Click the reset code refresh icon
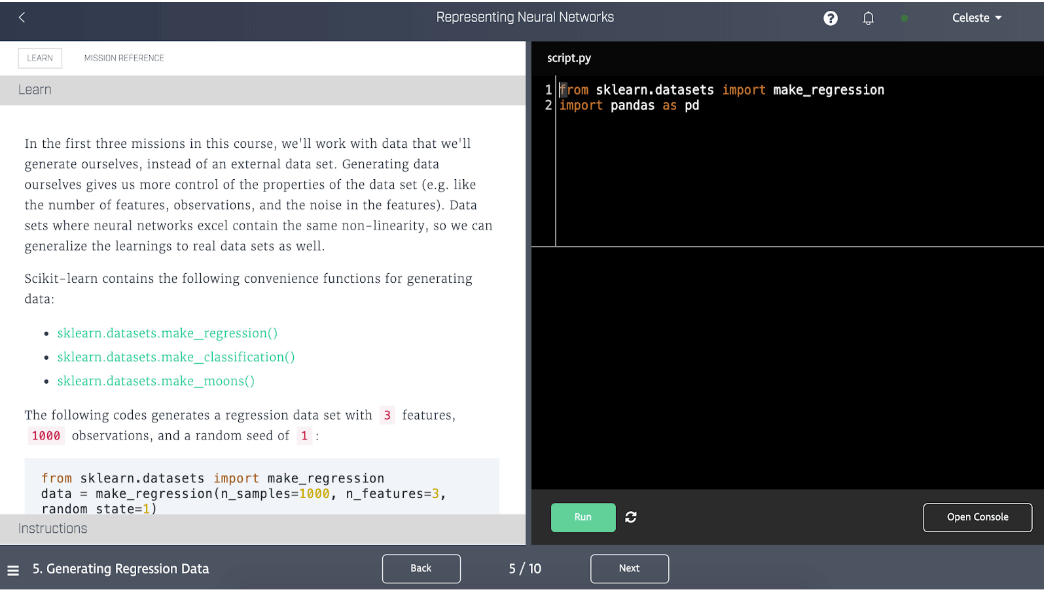The width and height of the screenshot is (1044, 590). [631, 517]
